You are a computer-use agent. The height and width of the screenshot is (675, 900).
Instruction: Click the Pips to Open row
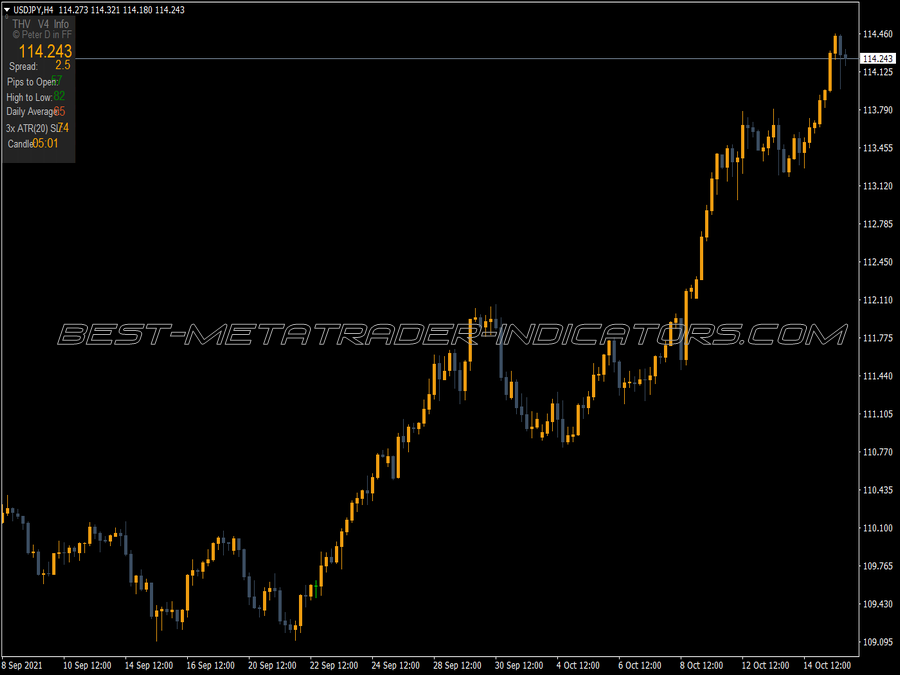pyautogui.click(x=34, y=82)
